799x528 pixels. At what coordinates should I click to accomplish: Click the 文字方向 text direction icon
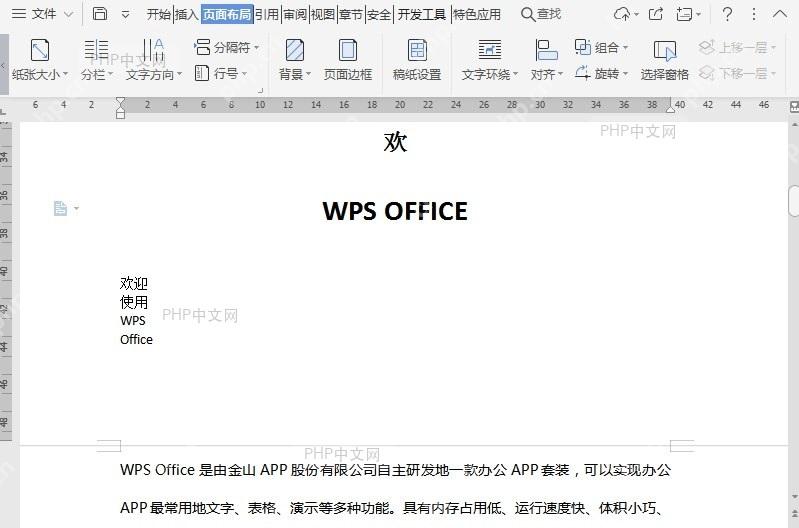click(x=153, y=50)
